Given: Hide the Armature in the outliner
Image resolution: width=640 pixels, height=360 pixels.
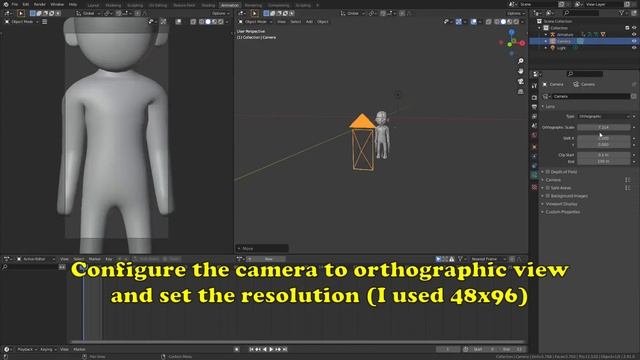Looking at the screenshot, I should 634,35.
